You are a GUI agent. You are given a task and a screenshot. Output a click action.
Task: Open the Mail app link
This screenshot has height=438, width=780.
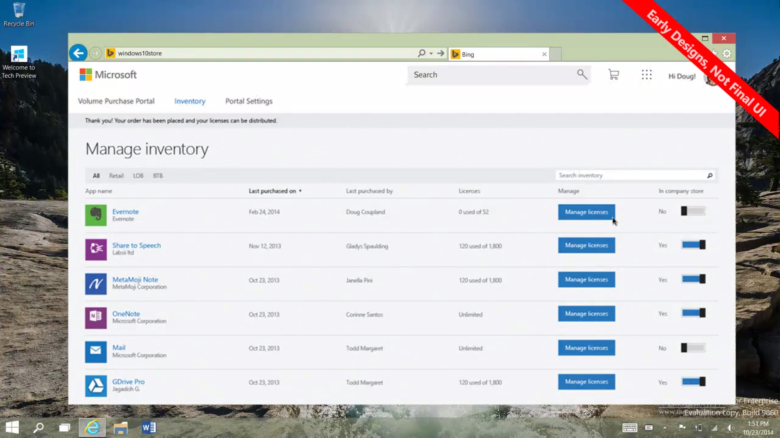point(118,347)
